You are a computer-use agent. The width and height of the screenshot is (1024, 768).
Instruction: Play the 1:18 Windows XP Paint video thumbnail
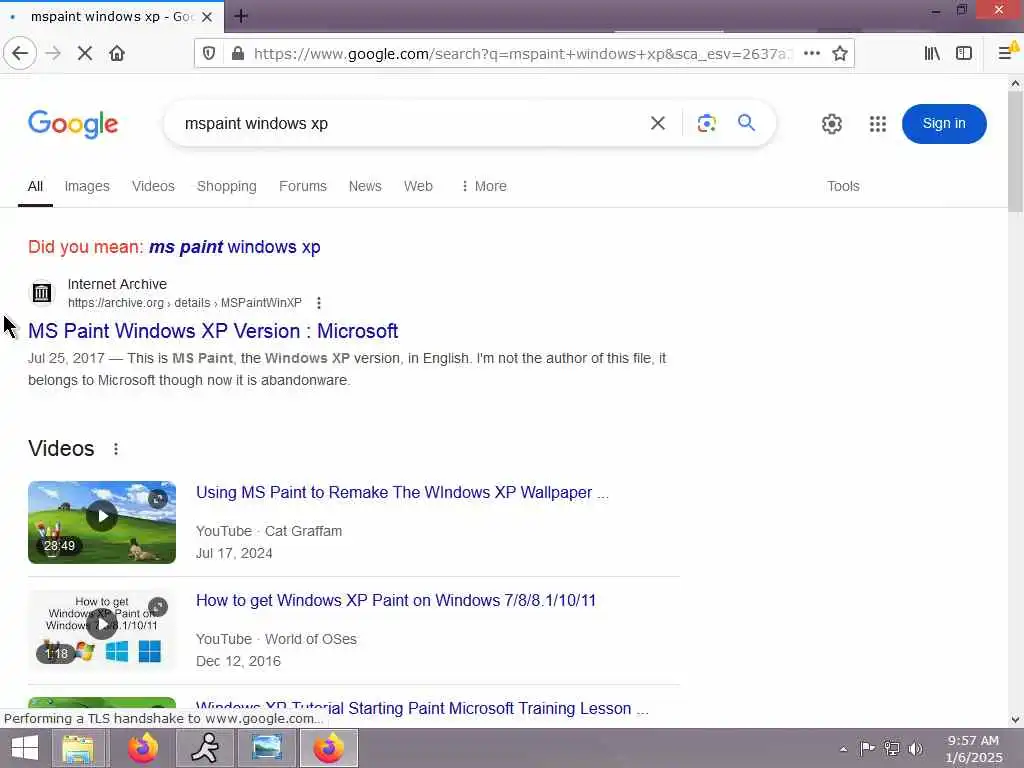click(x=102, y=630)
